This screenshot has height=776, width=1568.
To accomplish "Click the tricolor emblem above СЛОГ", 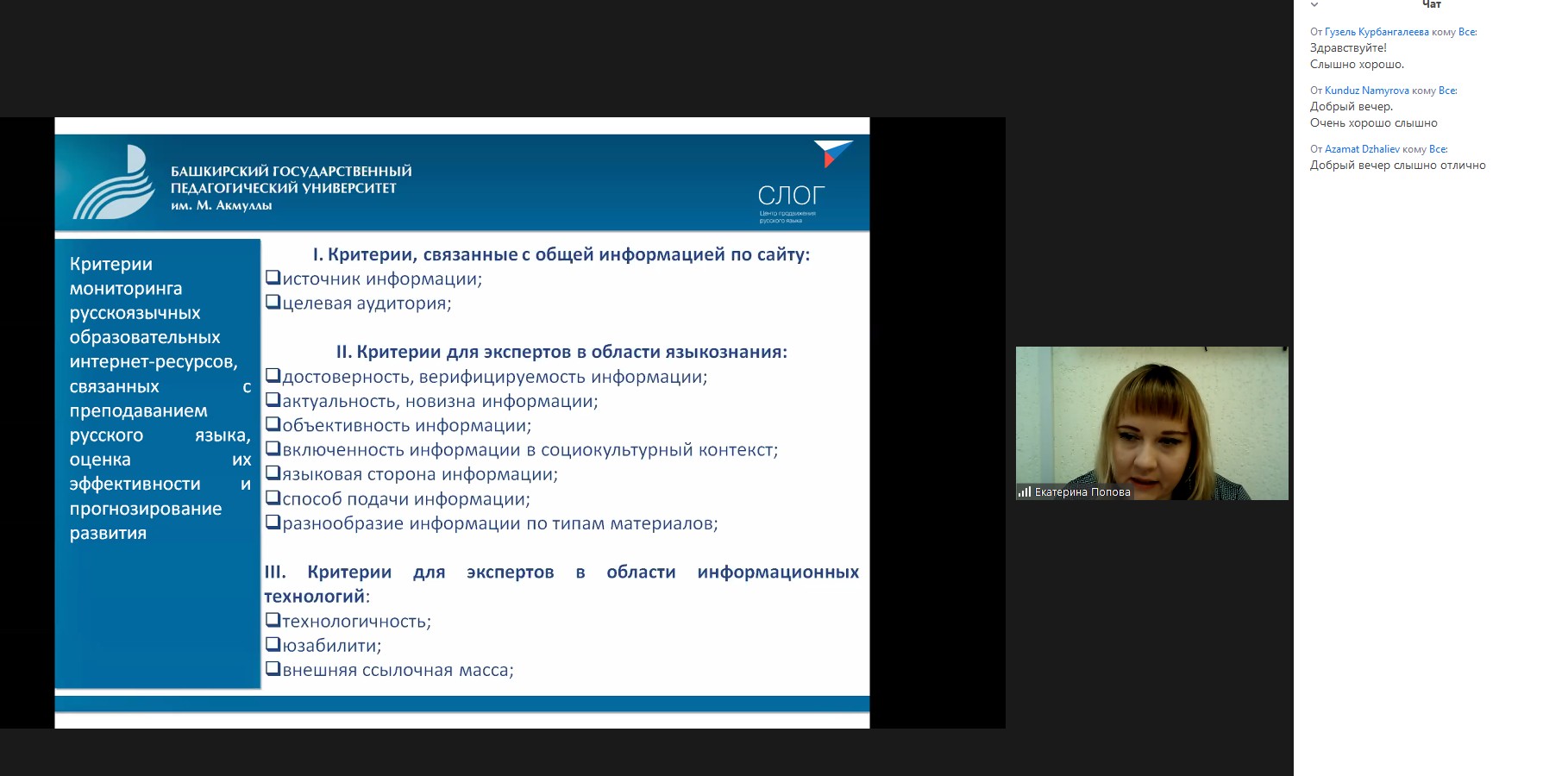I will click(x=831, y=153).
